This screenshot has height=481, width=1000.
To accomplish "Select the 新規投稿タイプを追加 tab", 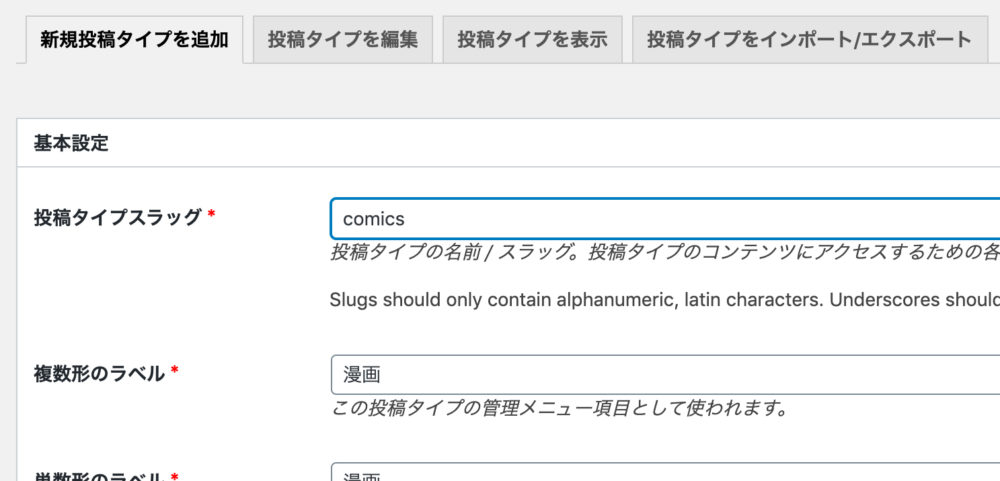I will (134, 40).
